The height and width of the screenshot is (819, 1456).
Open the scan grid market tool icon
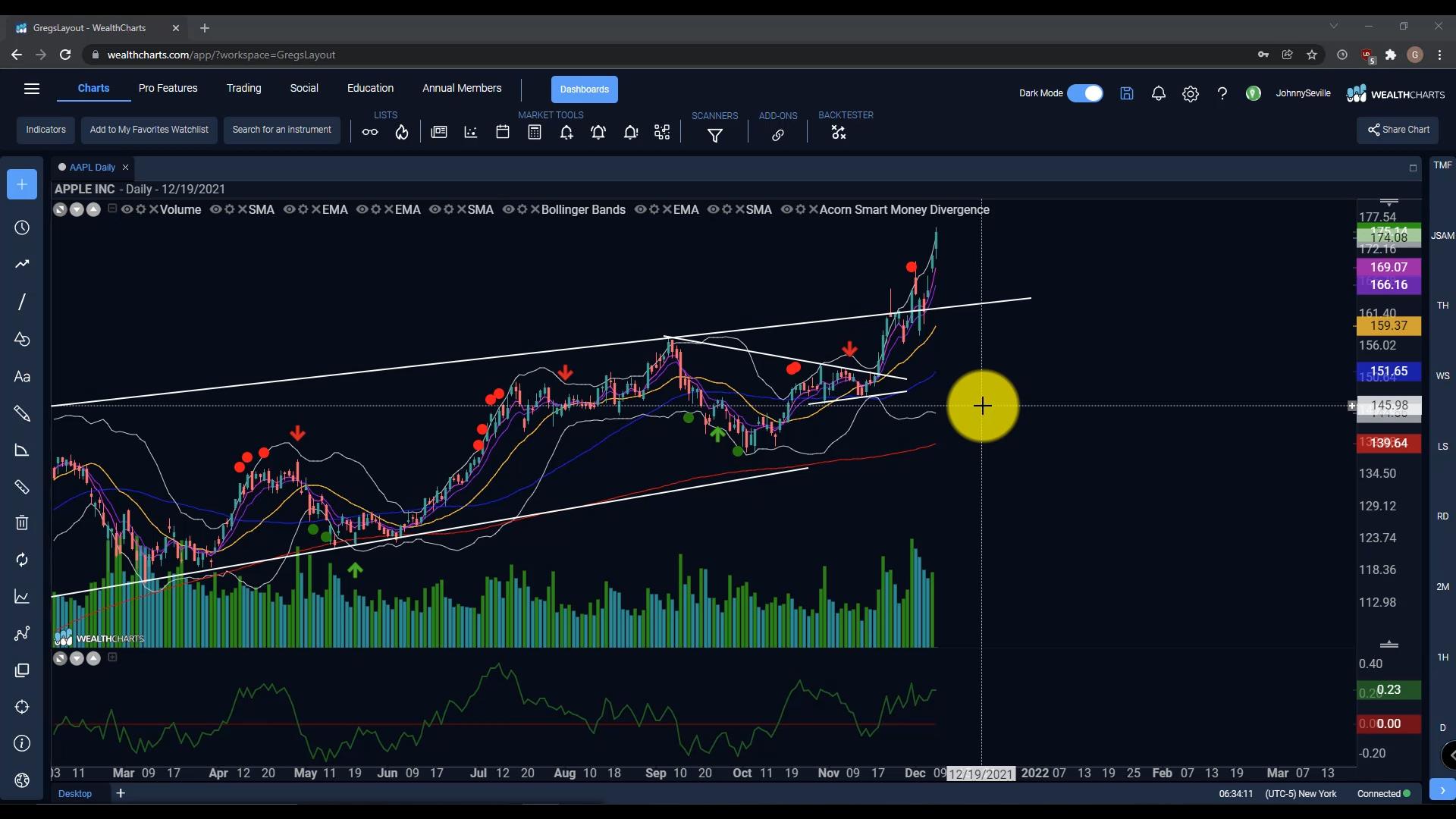(x=662, y=133)
